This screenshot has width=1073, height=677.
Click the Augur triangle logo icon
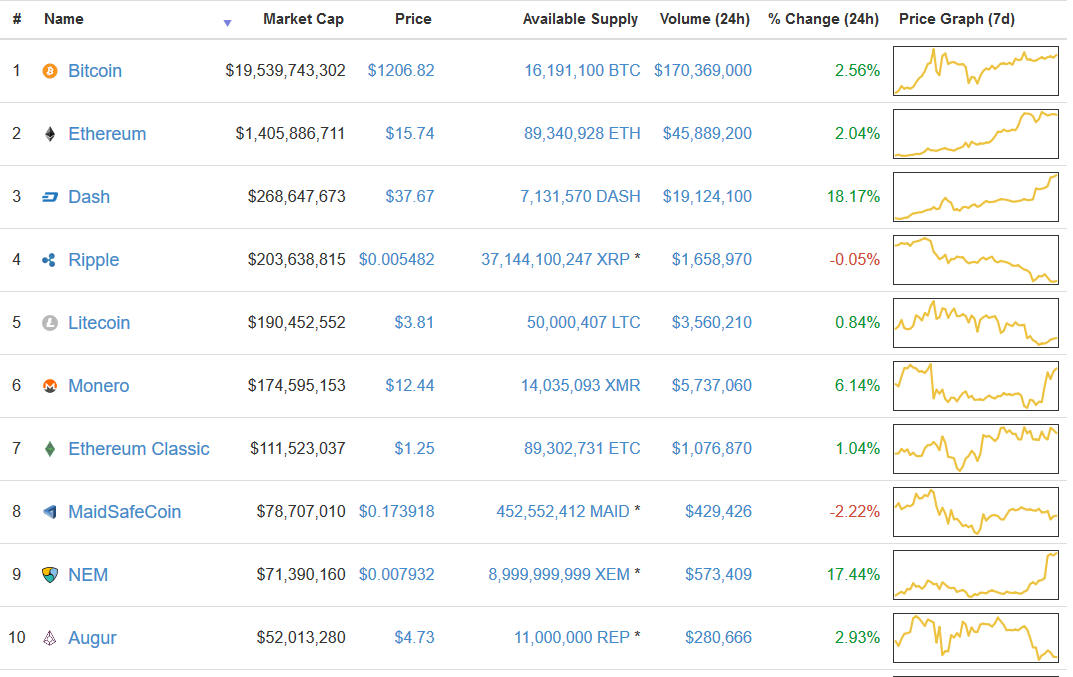[50, 638]
